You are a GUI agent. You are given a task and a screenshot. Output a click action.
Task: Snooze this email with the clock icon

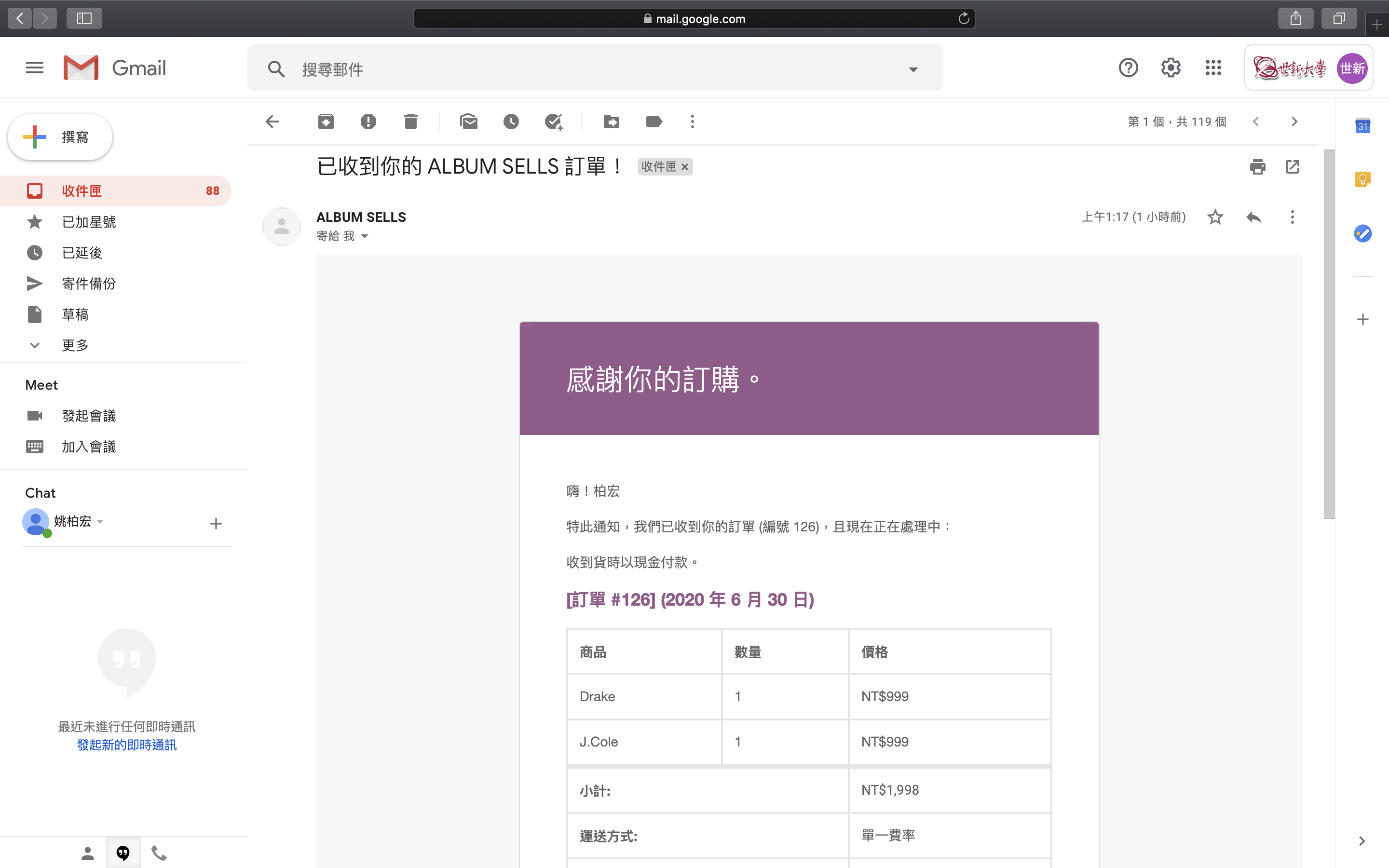(x=511, y=122)
